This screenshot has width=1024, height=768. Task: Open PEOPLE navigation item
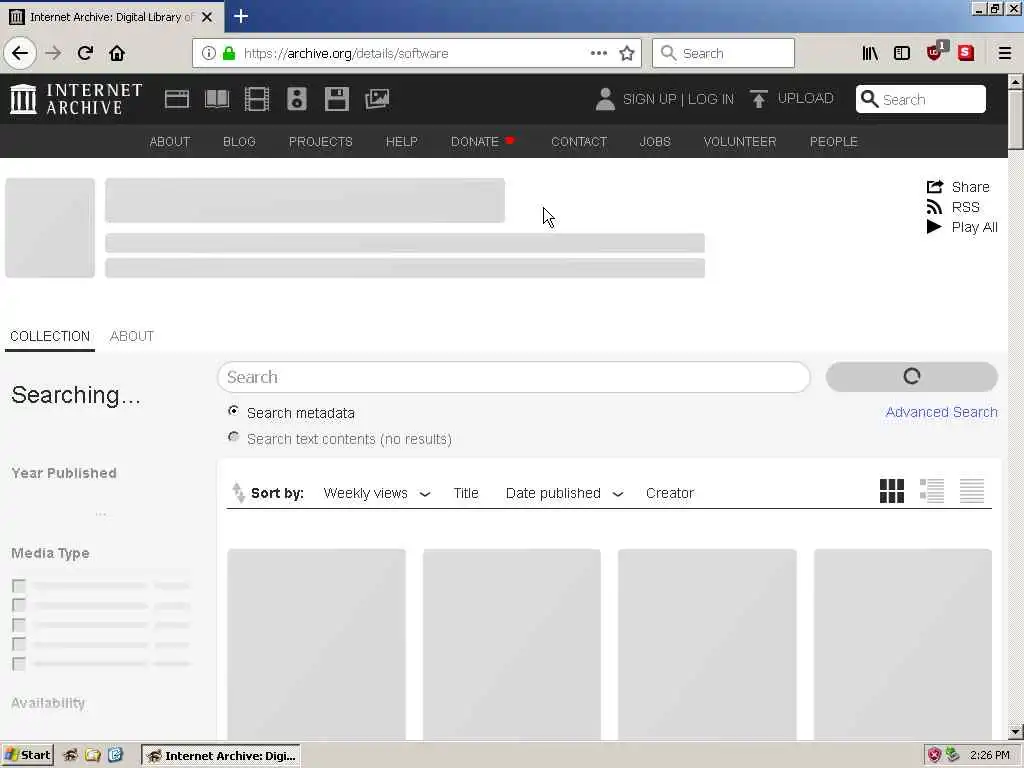click(834, 142)
